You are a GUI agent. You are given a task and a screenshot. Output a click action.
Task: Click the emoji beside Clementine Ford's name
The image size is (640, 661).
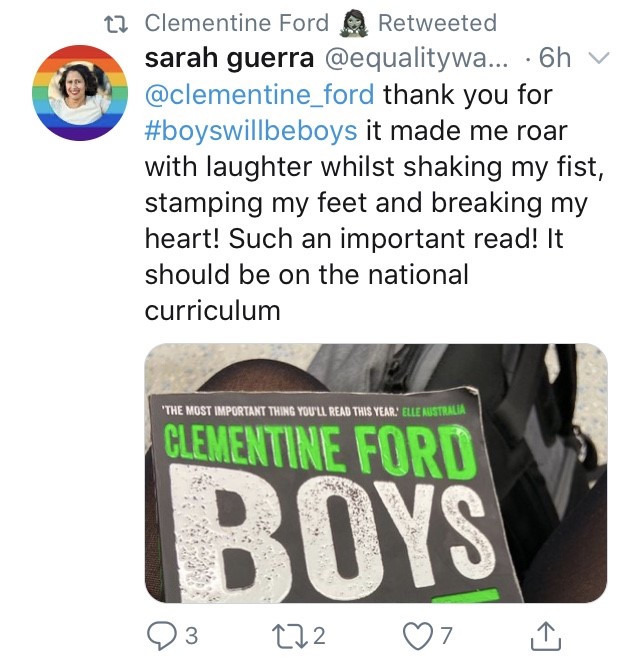pyautogui.click(x=351, y=23)
